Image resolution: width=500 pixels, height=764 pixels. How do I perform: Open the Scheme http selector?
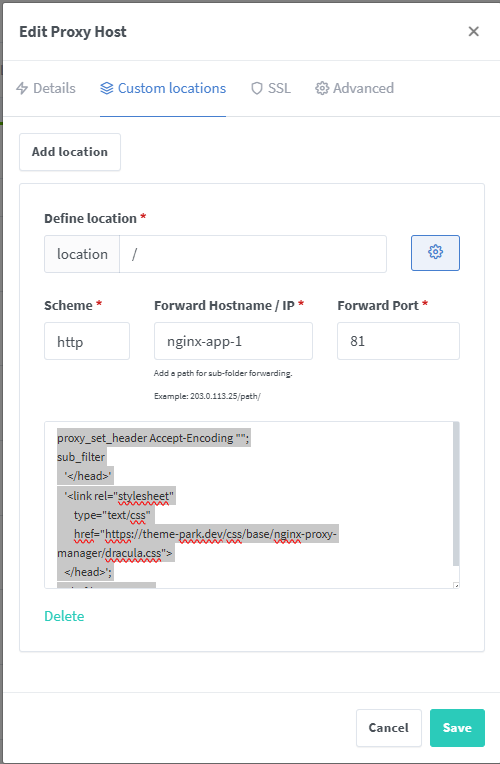pyautogui.click(x=87, y=341)
